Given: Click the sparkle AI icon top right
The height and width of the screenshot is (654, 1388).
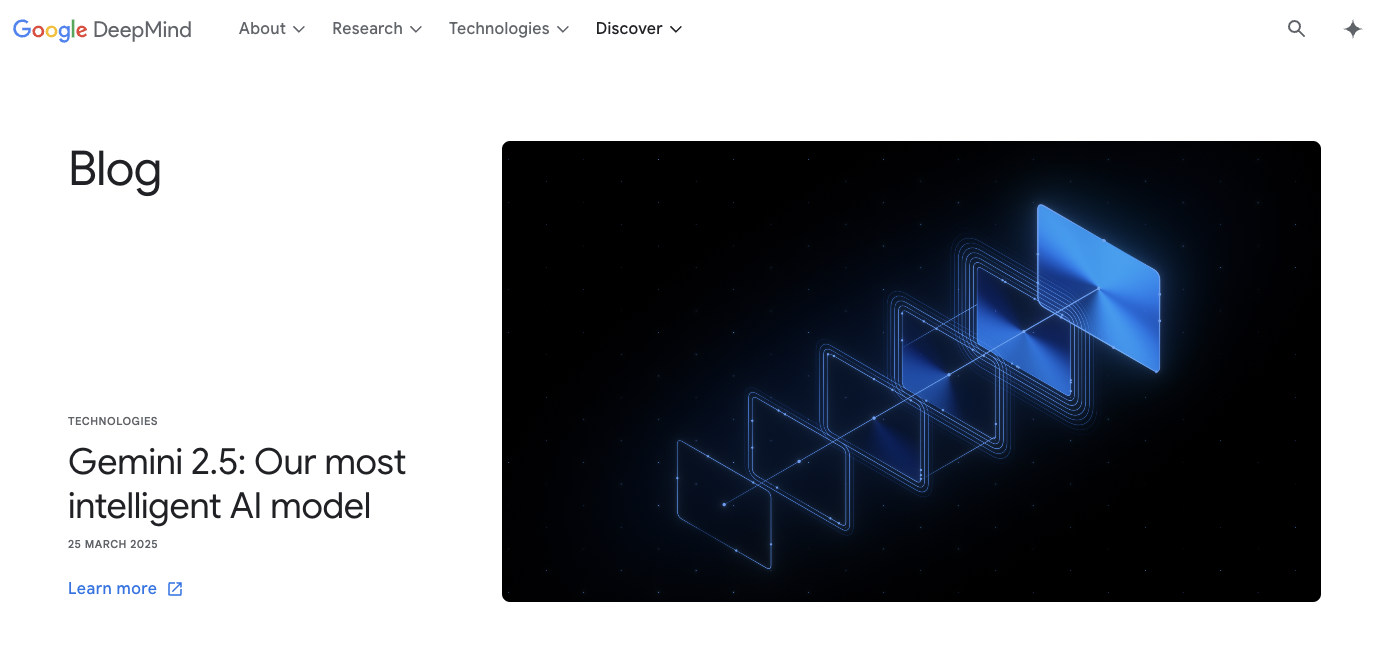Looking at the screenshot, I should tap(1352, 29).
